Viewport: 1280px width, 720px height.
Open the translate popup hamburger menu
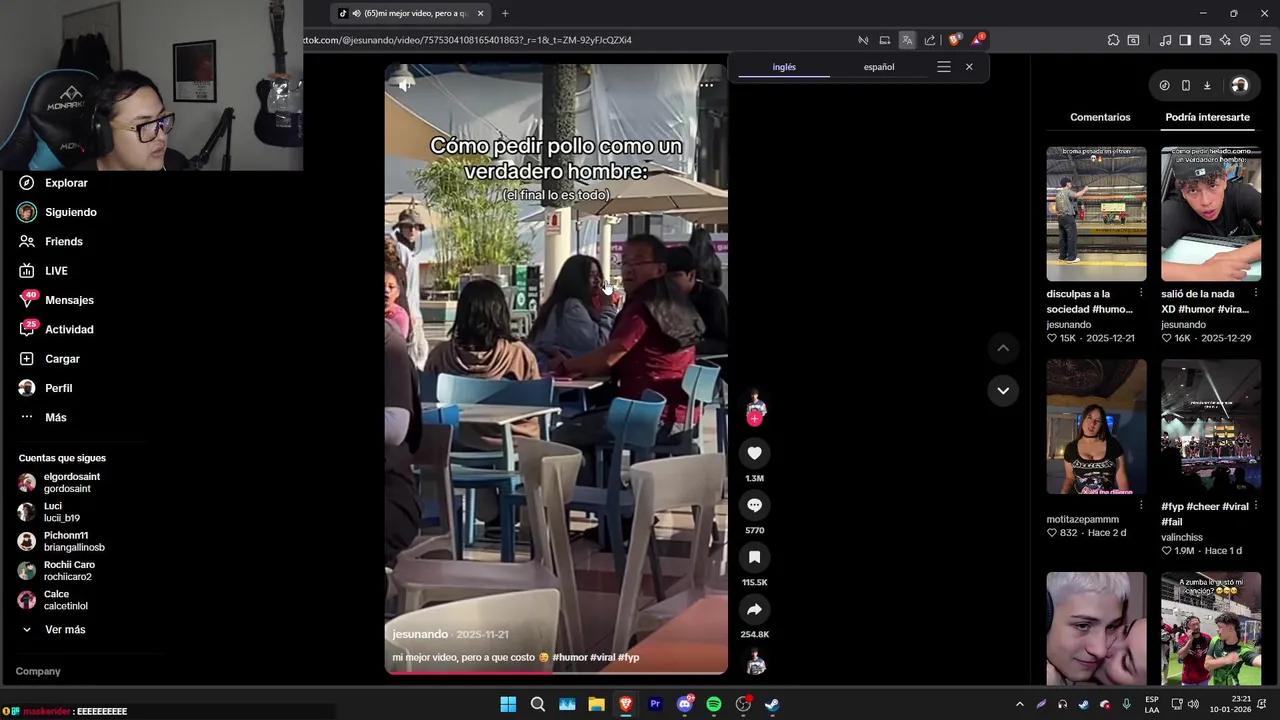coord(943,67)
